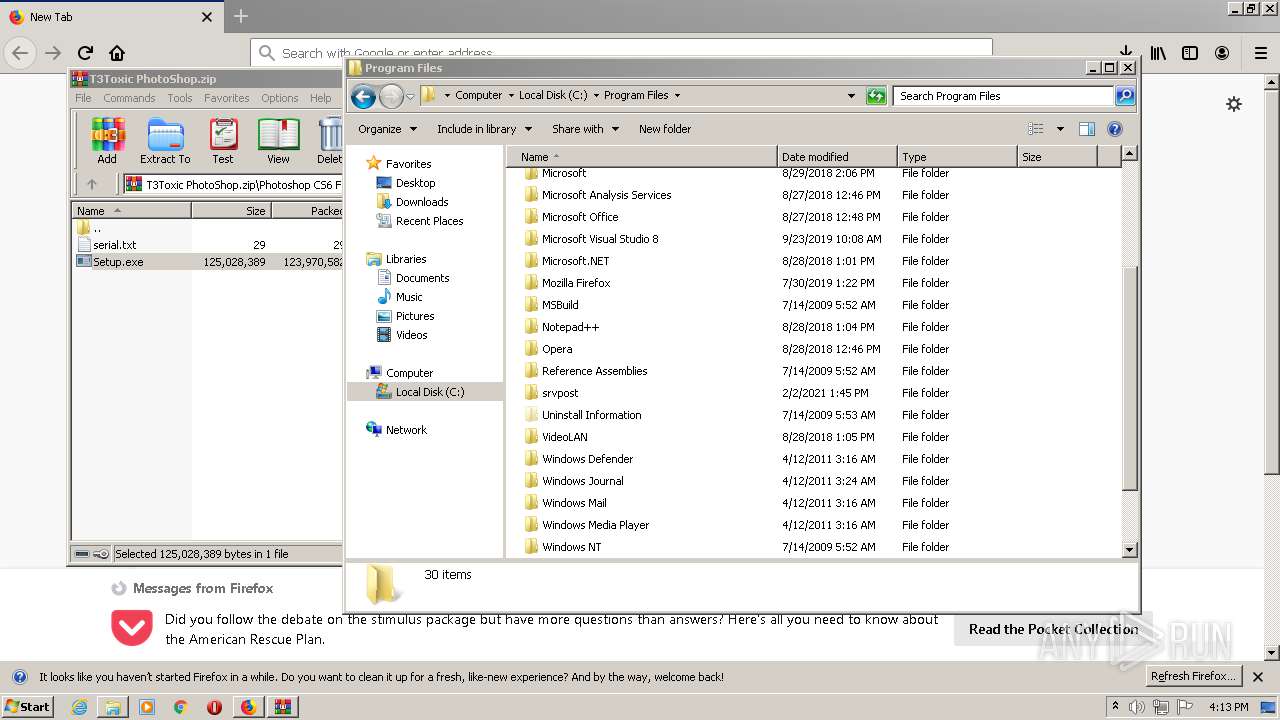The image size is (1280, 720).
Task: Select Network in the navigation pane
Action: (406, 430)
